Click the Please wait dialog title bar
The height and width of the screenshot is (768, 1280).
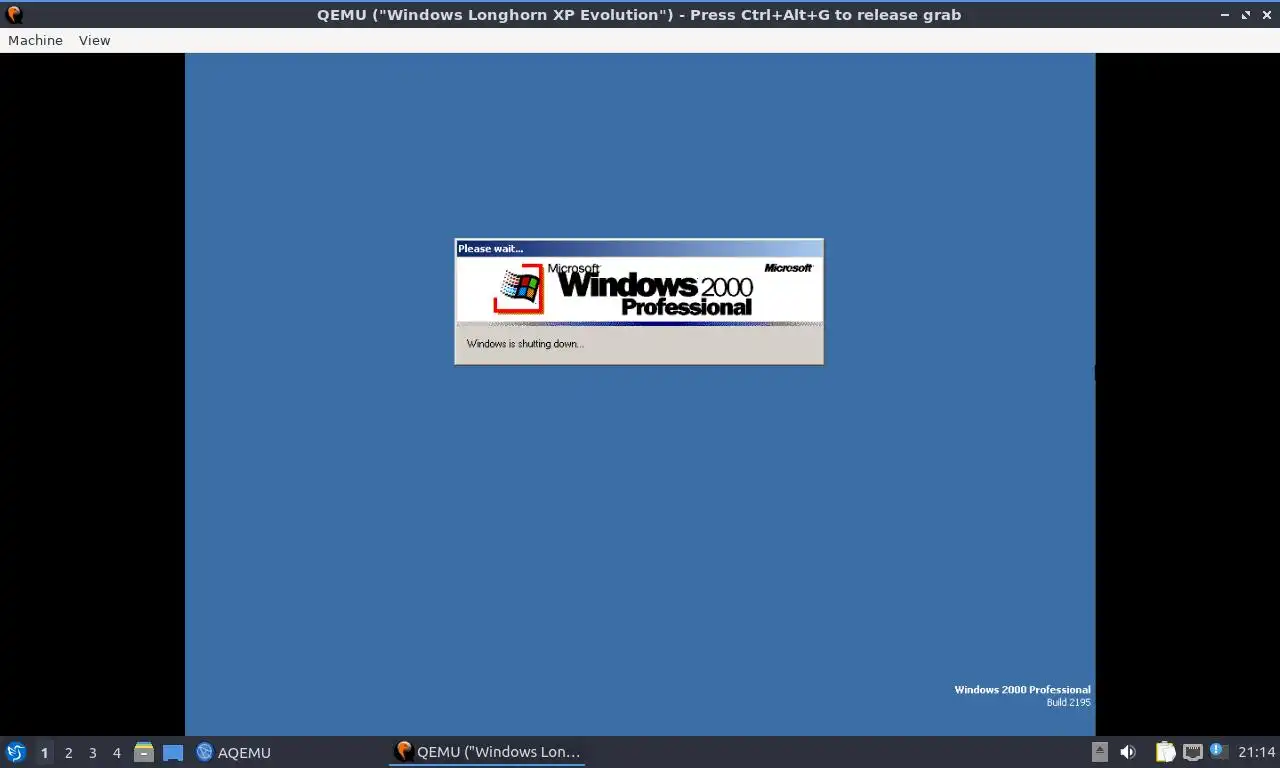(639, 248)
